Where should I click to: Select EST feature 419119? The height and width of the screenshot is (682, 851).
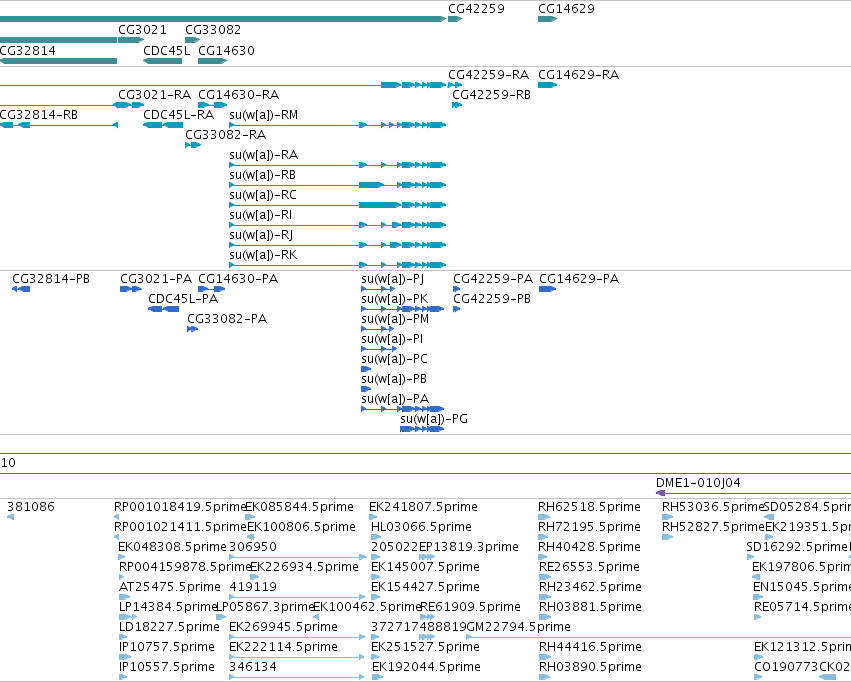click(253, 588)
